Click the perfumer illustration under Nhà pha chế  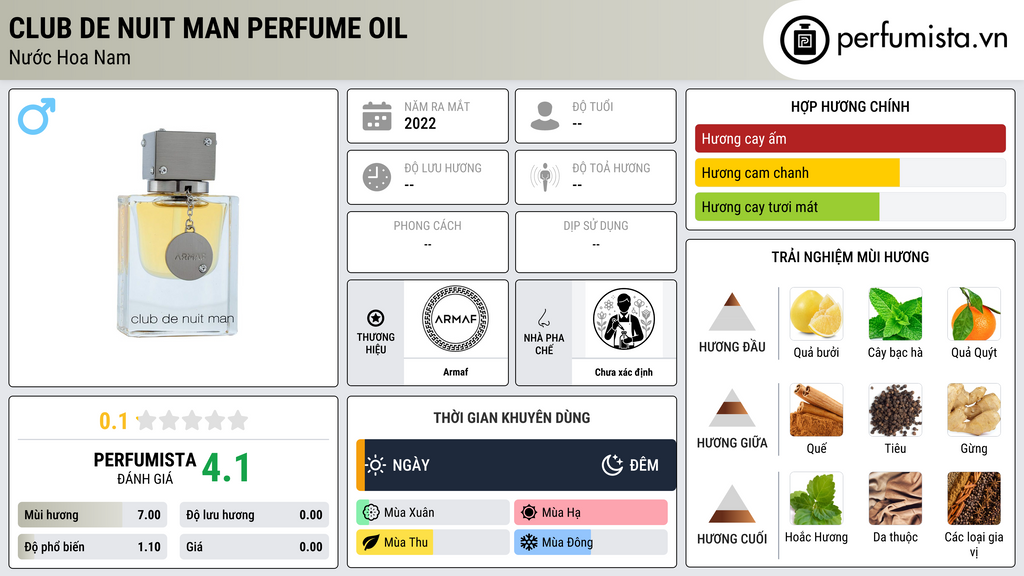624,319
